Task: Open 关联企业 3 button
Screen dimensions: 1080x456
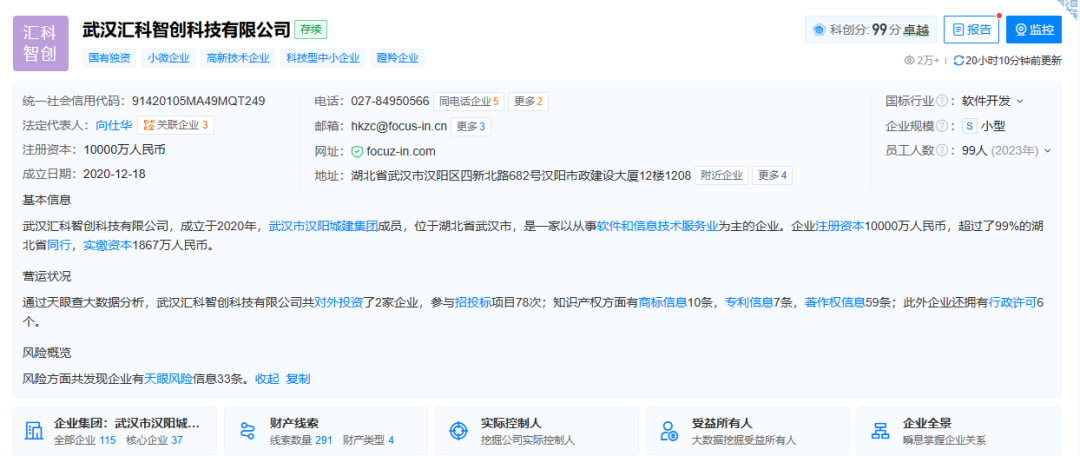Action: tap(176, 125)
